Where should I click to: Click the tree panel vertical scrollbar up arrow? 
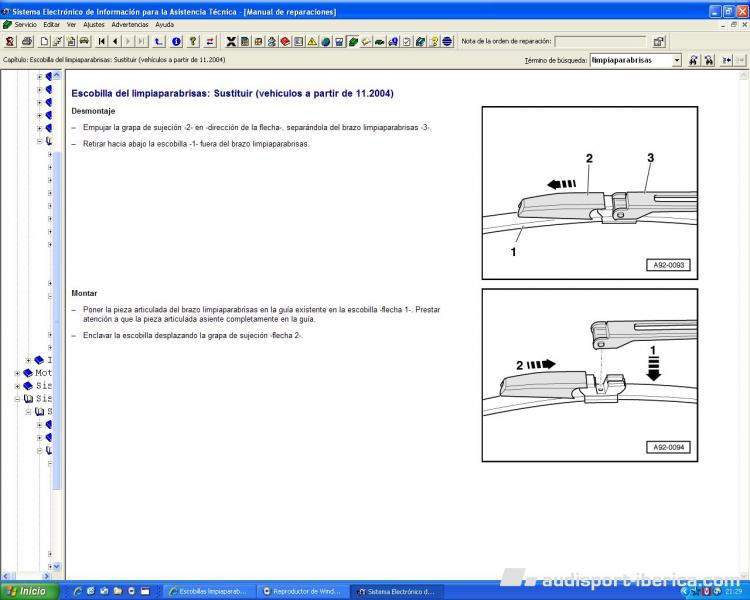coord(57,76)
